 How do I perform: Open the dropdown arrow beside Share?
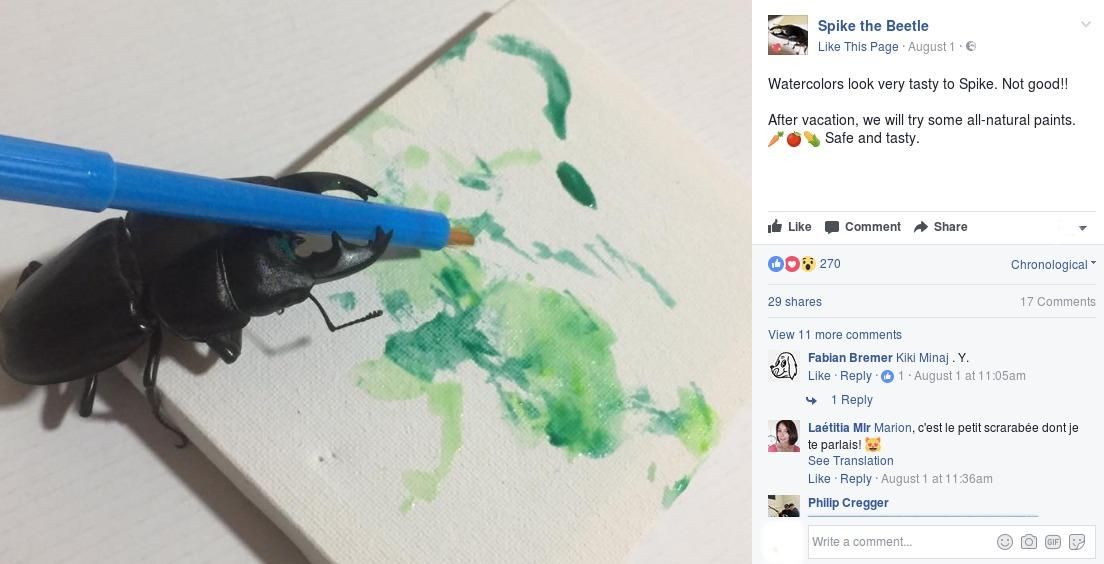tap(1082, 228)
